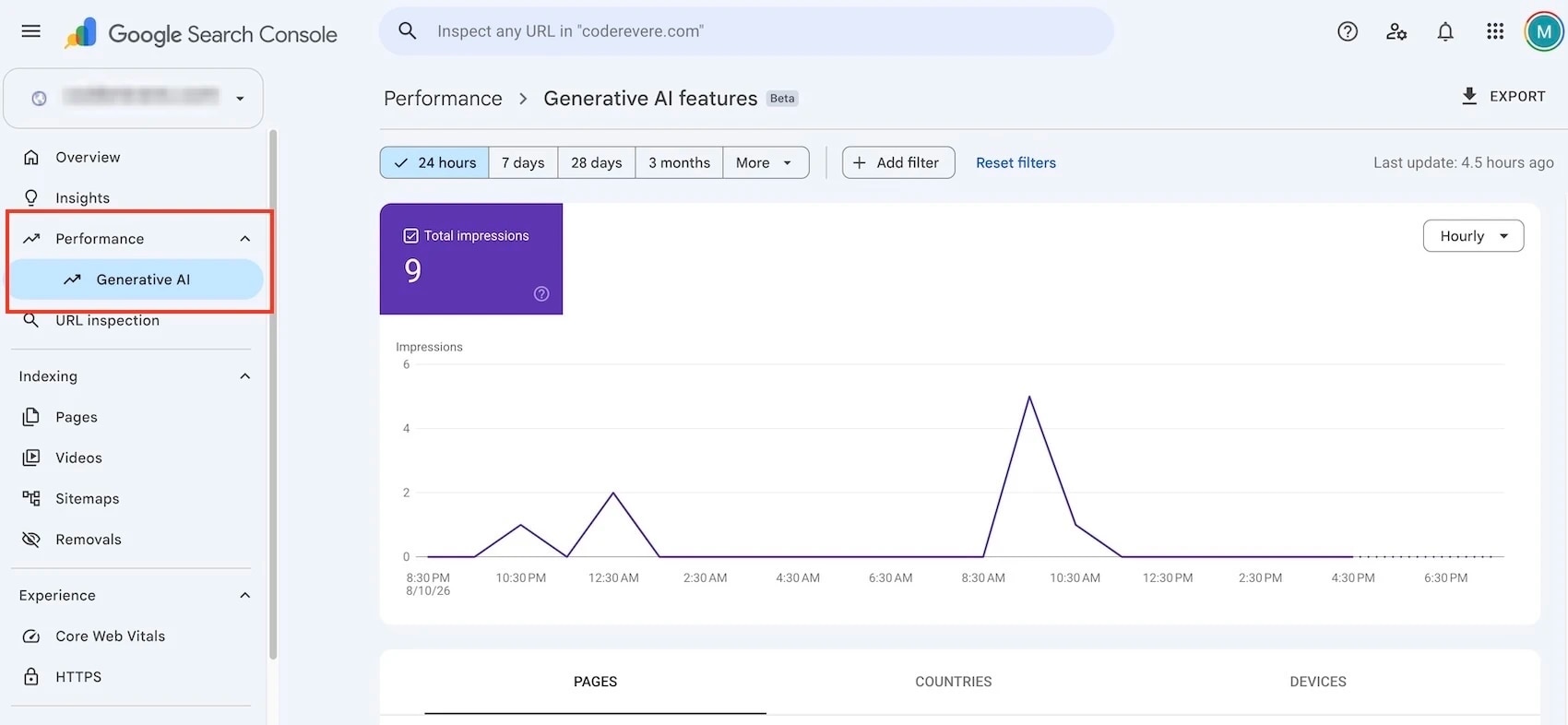Click the Google Search Console logo
The width and height of the screenshot is (1568, 725).
coord(200,34)
